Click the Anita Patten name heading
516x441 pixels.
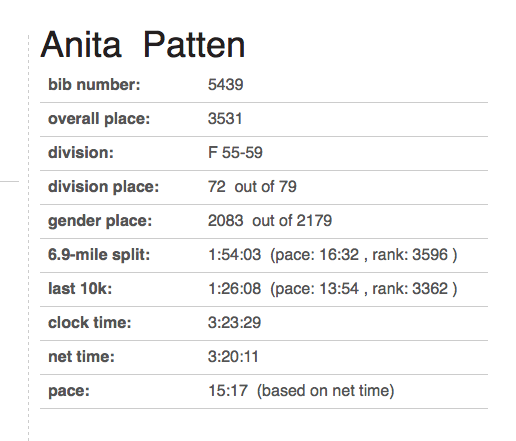point(143,44)
